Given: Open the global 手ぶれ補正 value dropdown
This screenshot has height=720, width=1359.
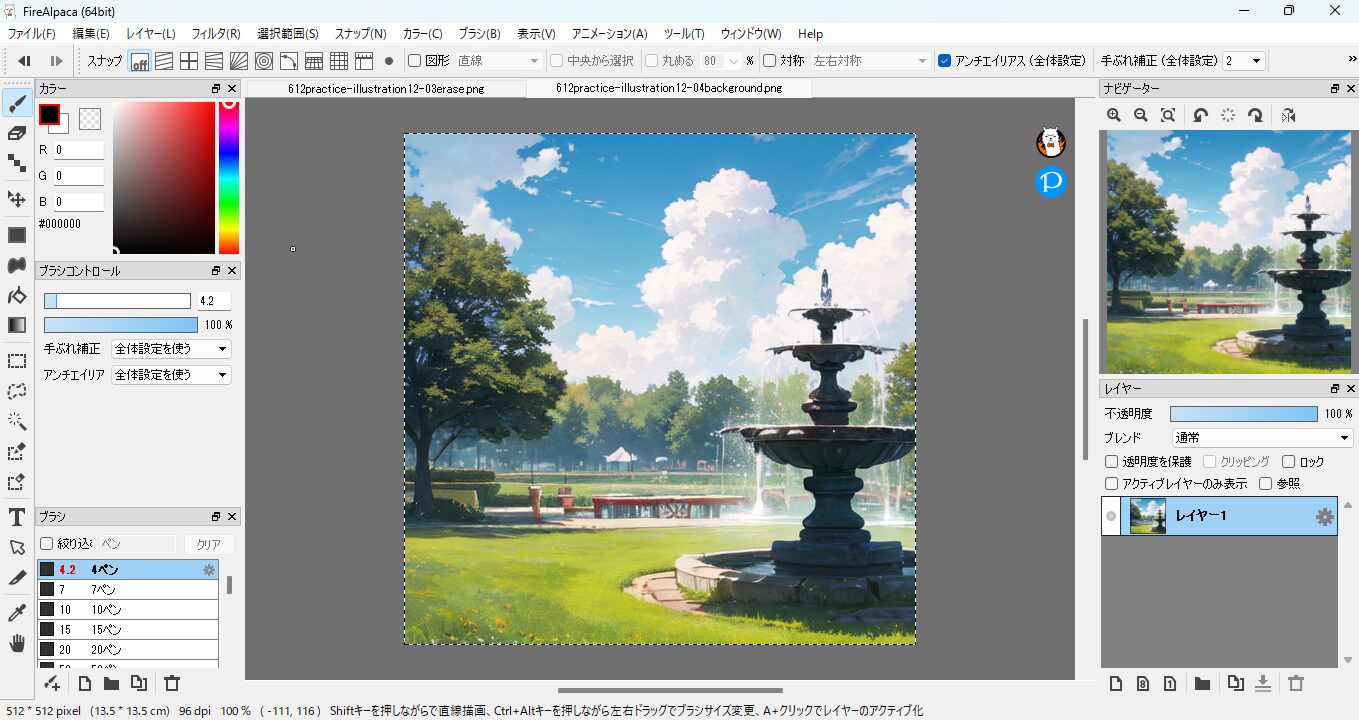Looking at the screenshot, I should tap(1244, 61).
